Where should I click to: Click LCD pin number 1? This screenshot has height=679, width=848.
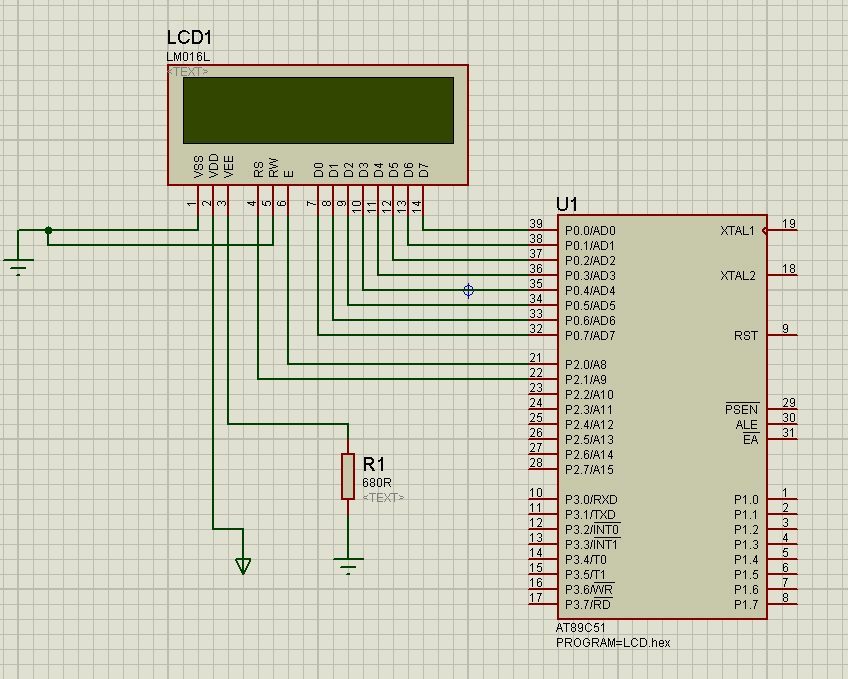[x=191, y=204]
